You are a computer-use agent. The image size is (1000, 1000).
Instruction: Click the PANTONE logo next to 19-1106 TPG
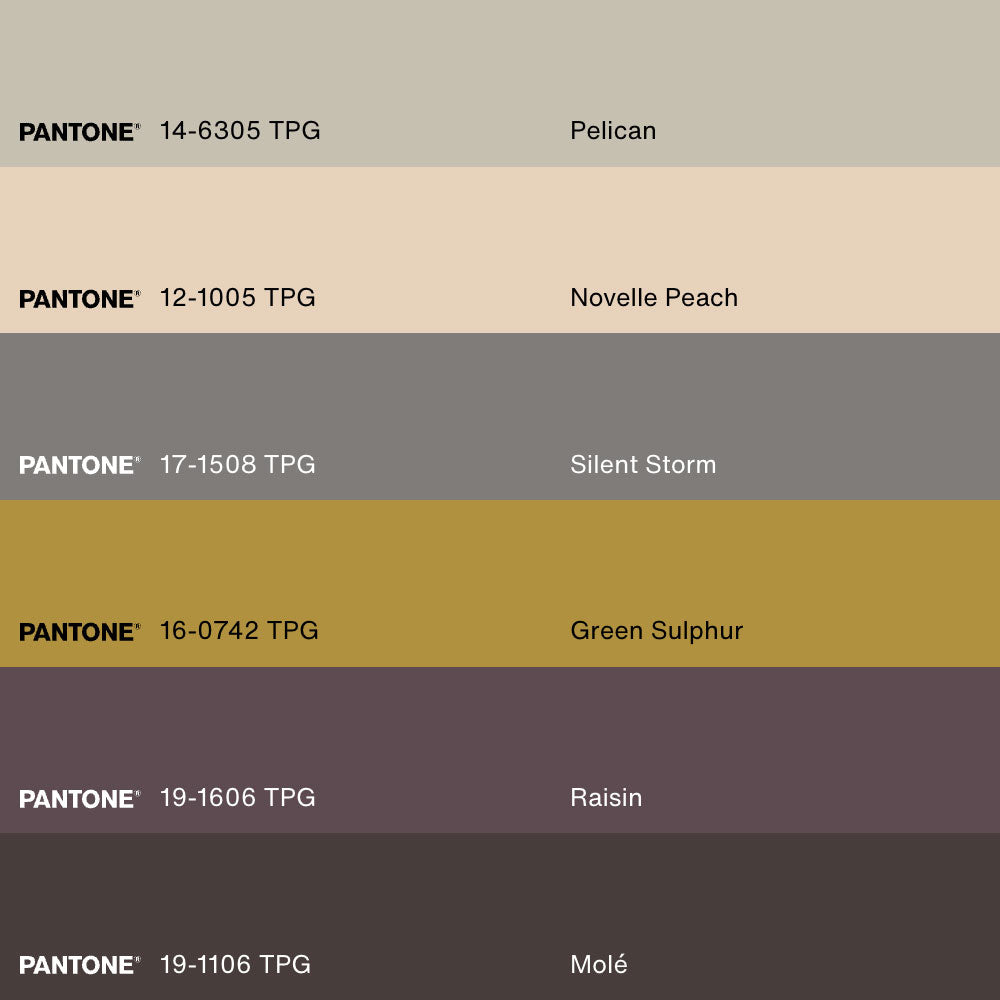(79, 965)
